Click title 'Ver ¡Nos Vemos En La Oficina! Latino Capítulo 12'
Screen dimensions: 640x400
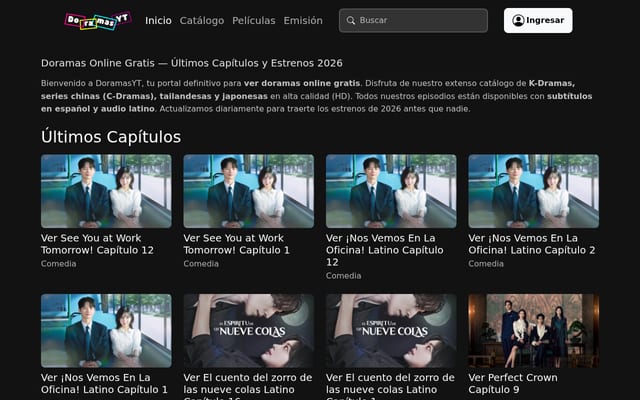tap(384, 250)
